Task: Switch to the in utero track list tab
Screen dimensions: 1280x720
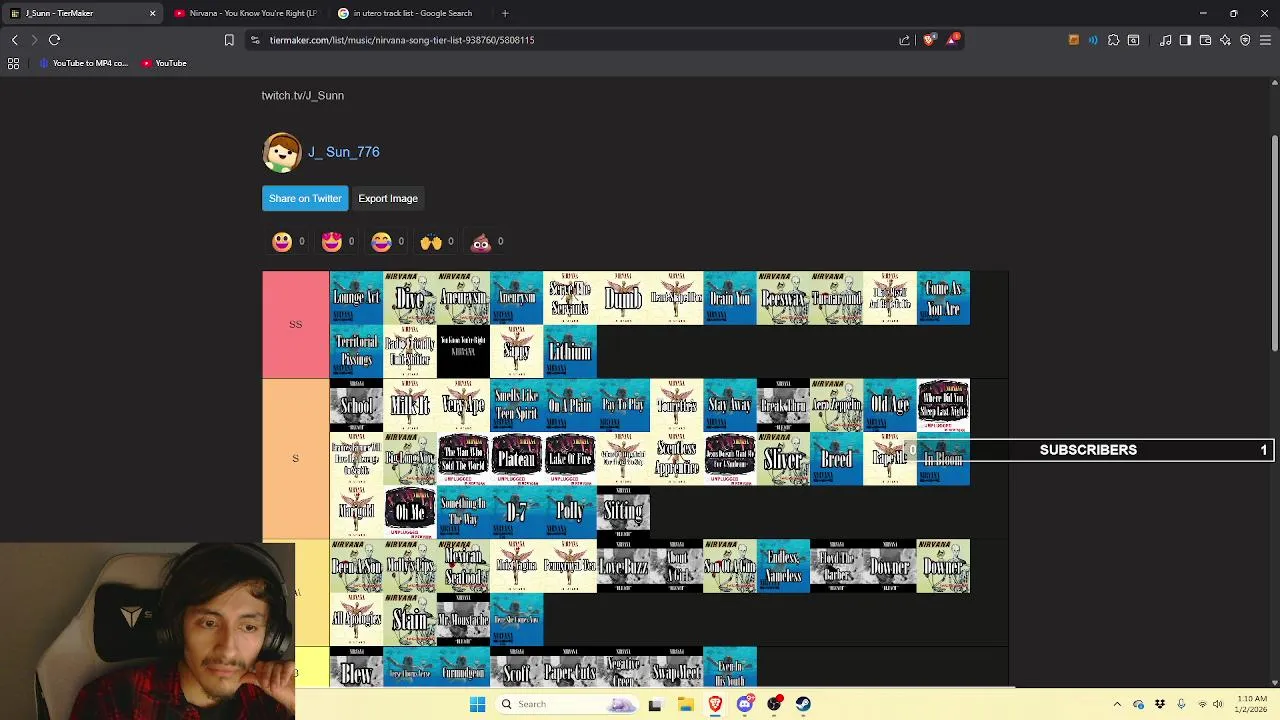Action: click(x=410, y=13)
